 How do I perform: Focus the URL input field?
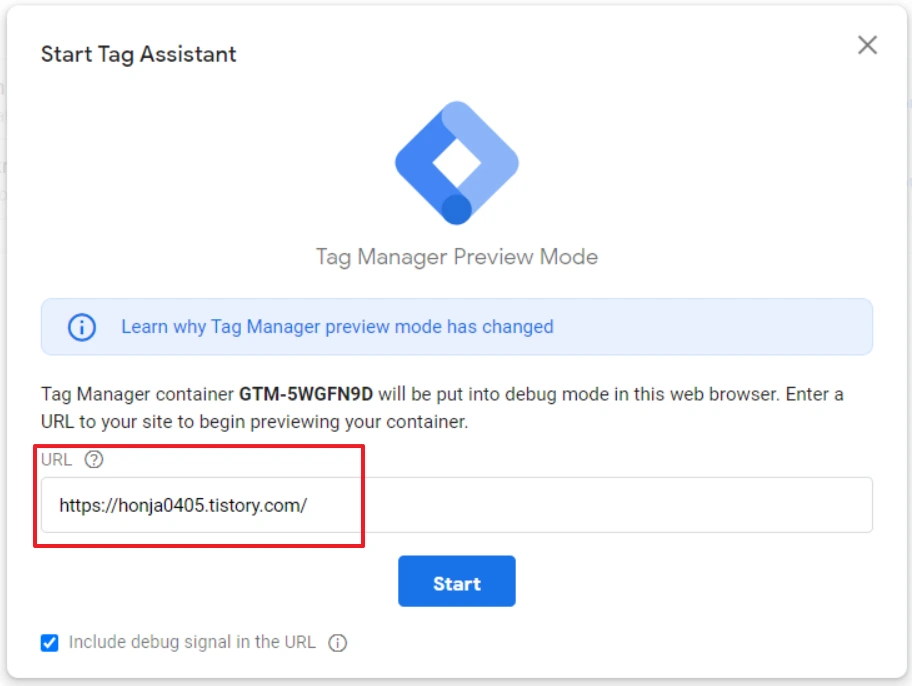(x=457, y=505)
